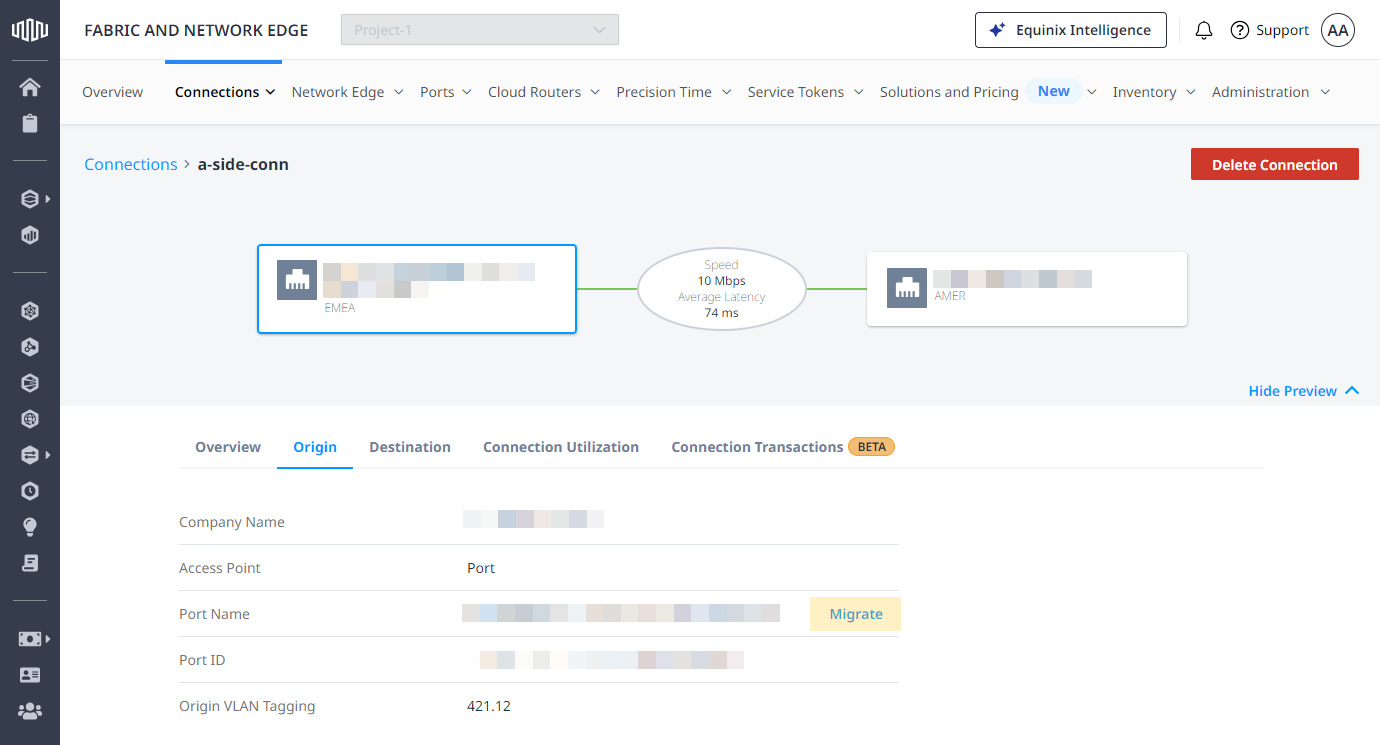
Task: Open the Connection Utilization tab
Action: point(561,447)
